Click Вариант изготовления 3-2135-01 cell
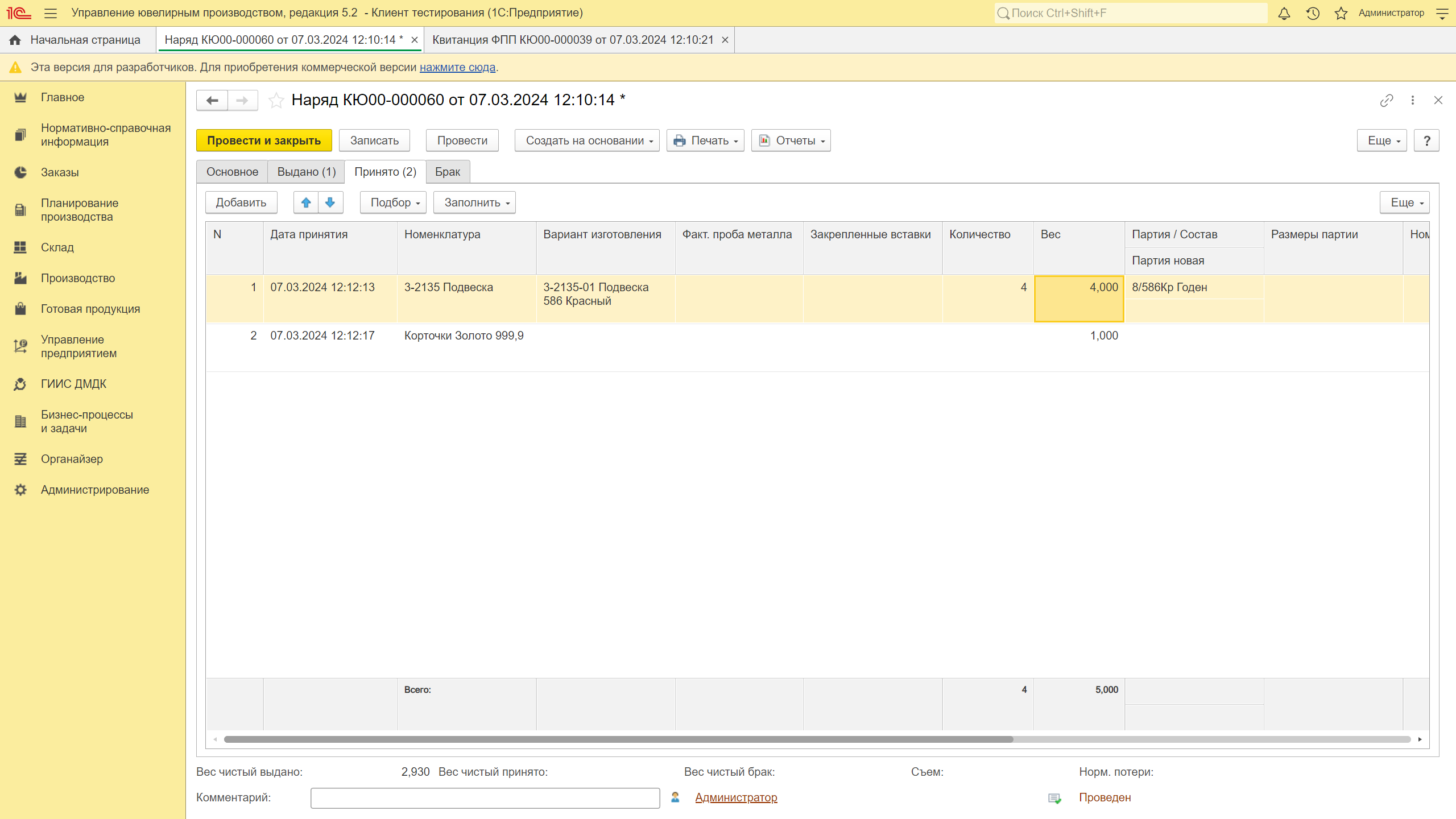This screenshot has width=1456, height=819. tap(605, 299)
